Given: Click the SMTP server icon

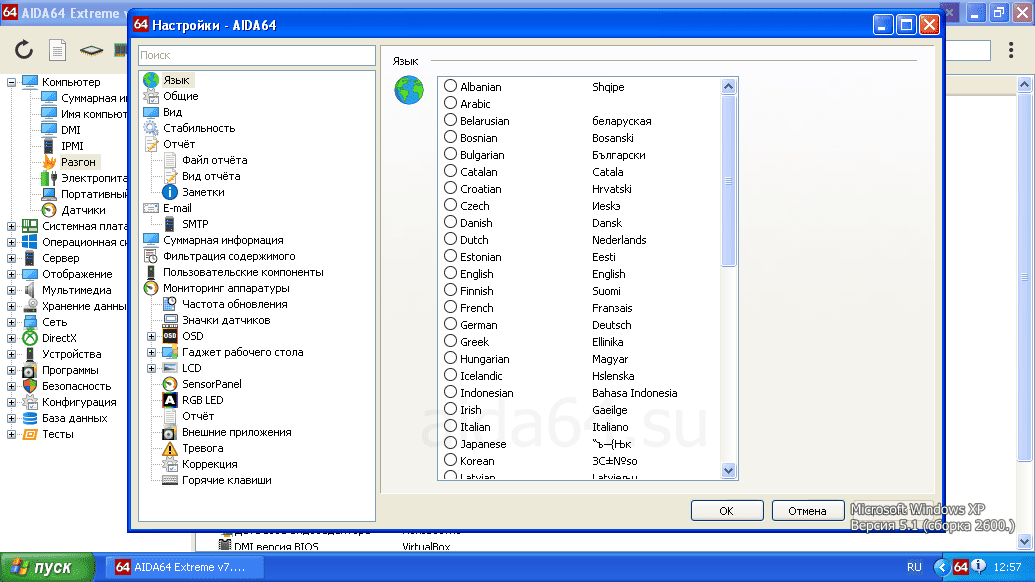Looking at the screenshot, I should 170,224.
